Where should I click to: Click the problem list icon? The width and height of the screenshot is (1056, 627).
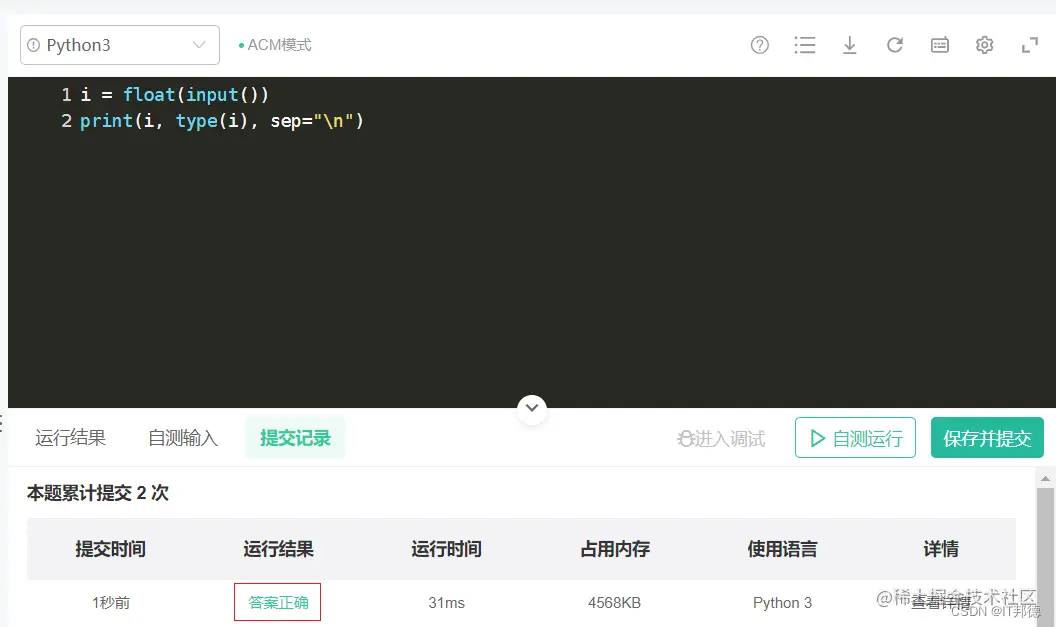coord(805,45)
